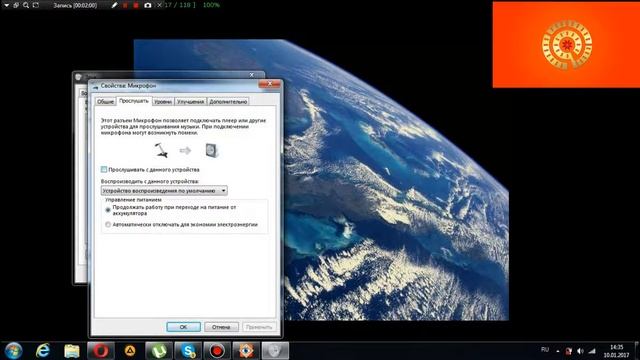Open Windows Explorer folder icon in taskbar
640x360 pixels.
(x=72, y=351)
